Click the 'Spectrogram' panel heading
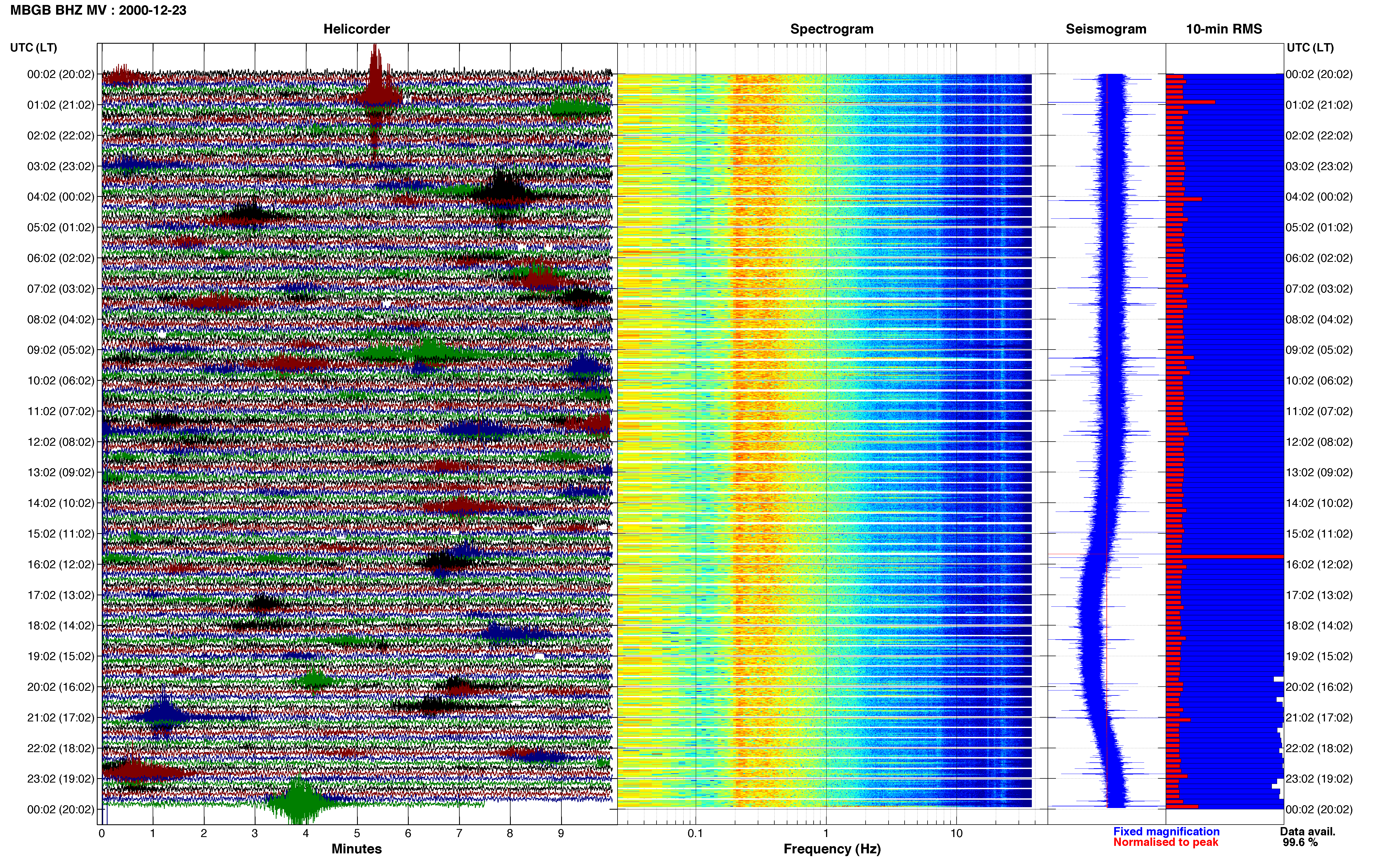 pos(832,29)
